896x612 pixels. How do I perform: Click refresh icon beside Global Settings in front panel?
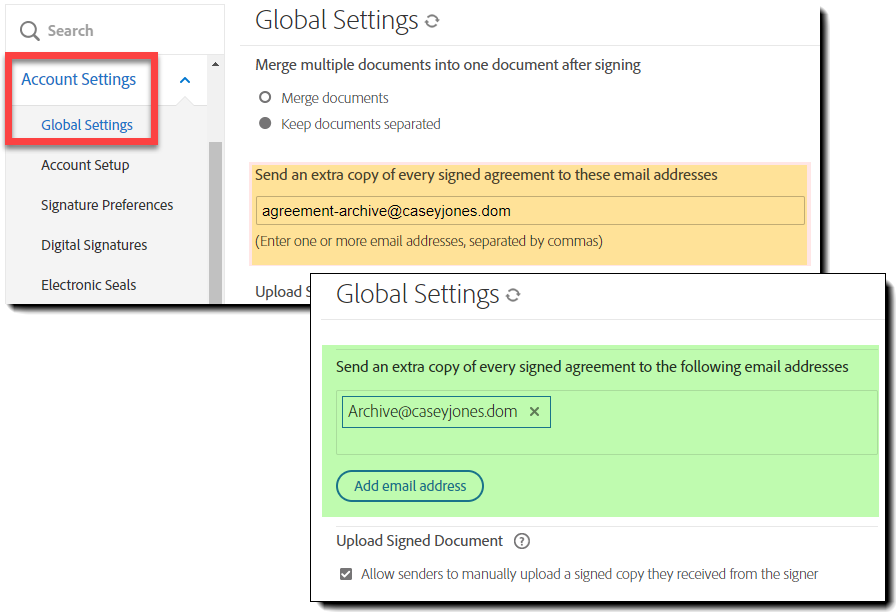point(514,295)
